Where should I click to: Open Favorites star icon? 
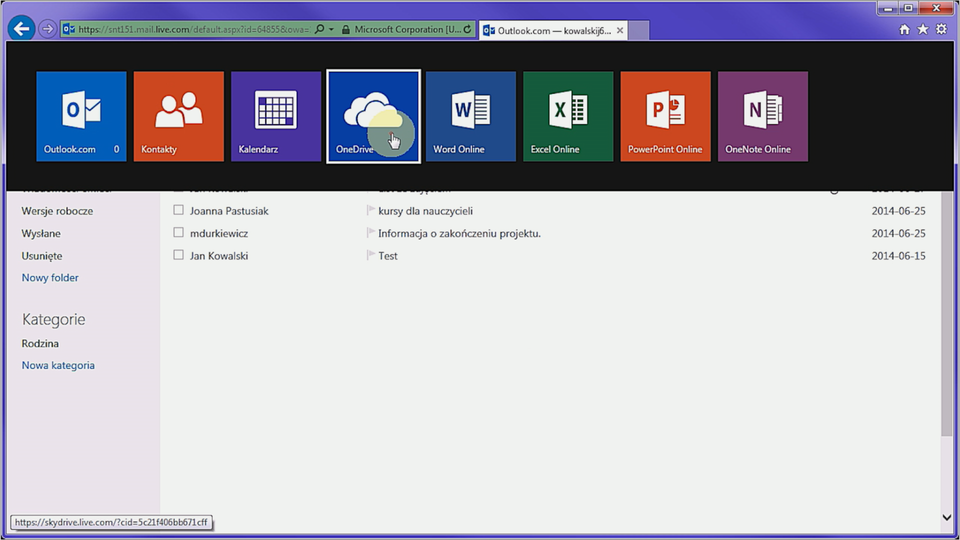coord(923,29)
